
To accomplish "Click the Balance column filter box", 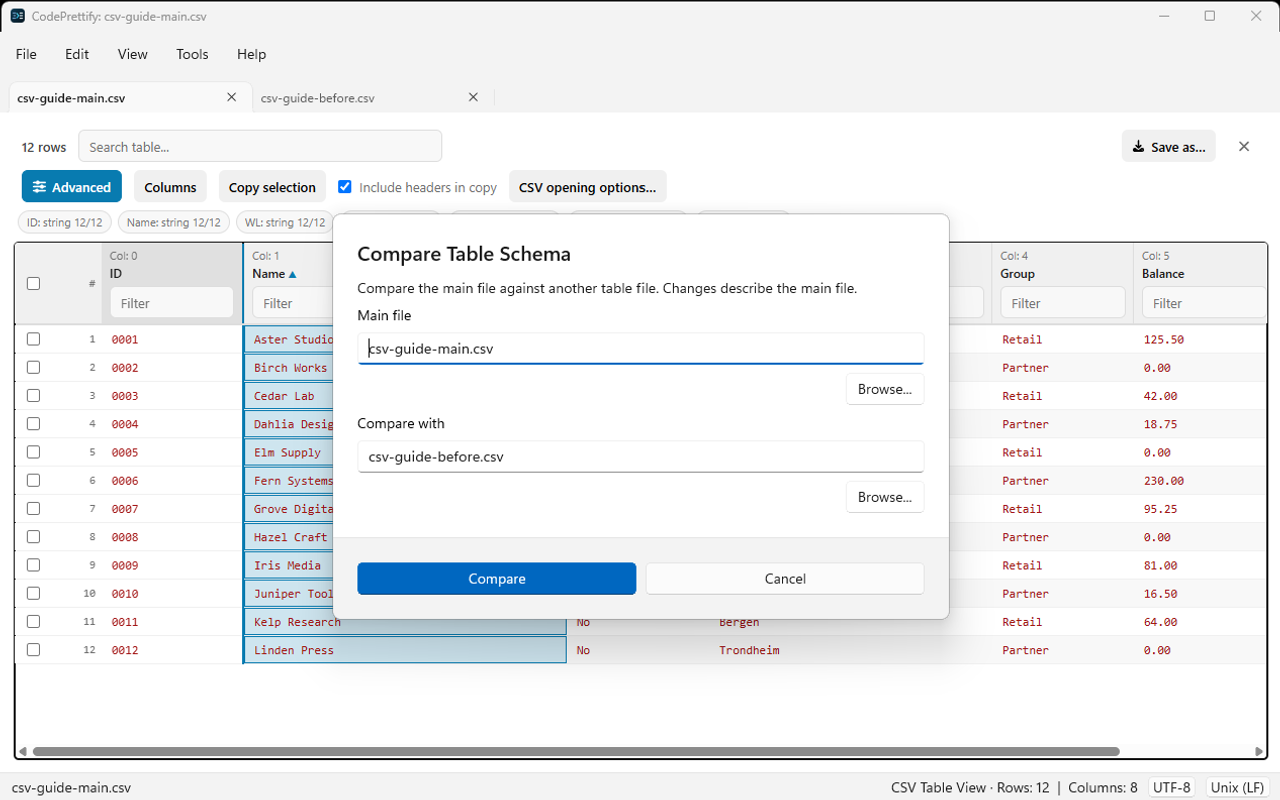I will (1204, 303).
